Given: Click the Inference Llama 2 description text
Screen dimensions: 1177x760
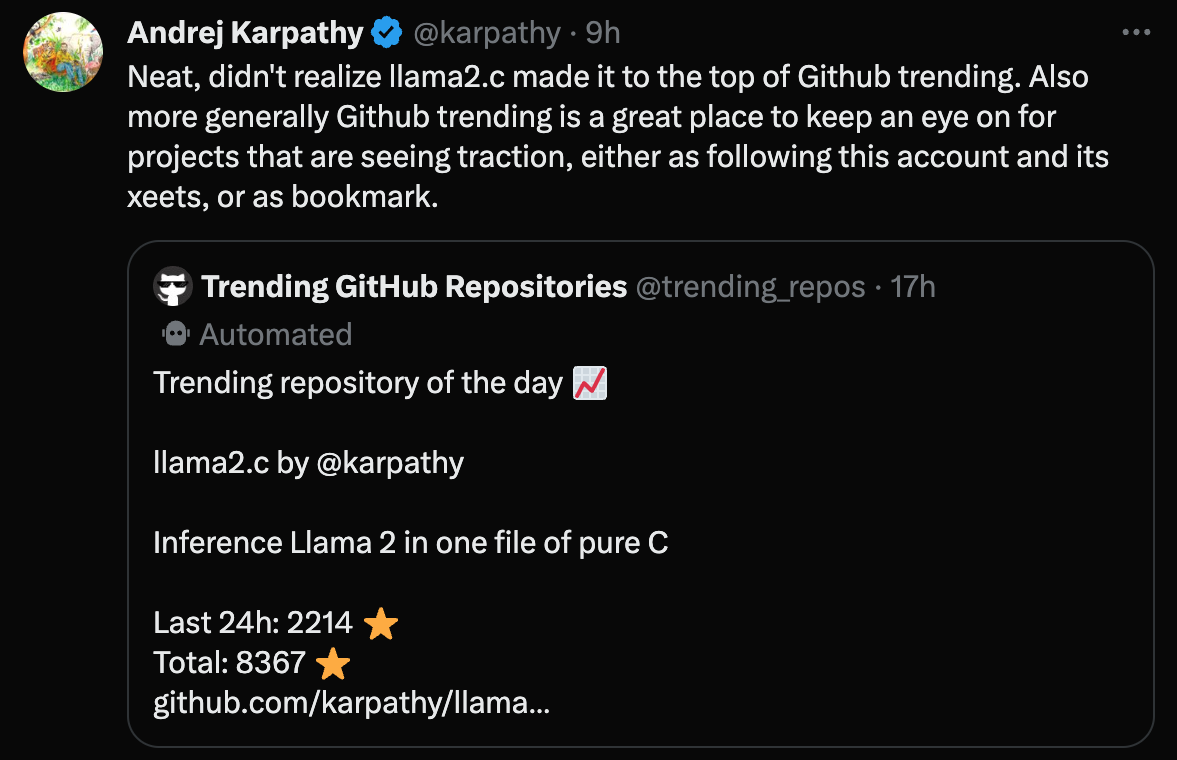Looking at the screenshot, I should tap(411, 543).
